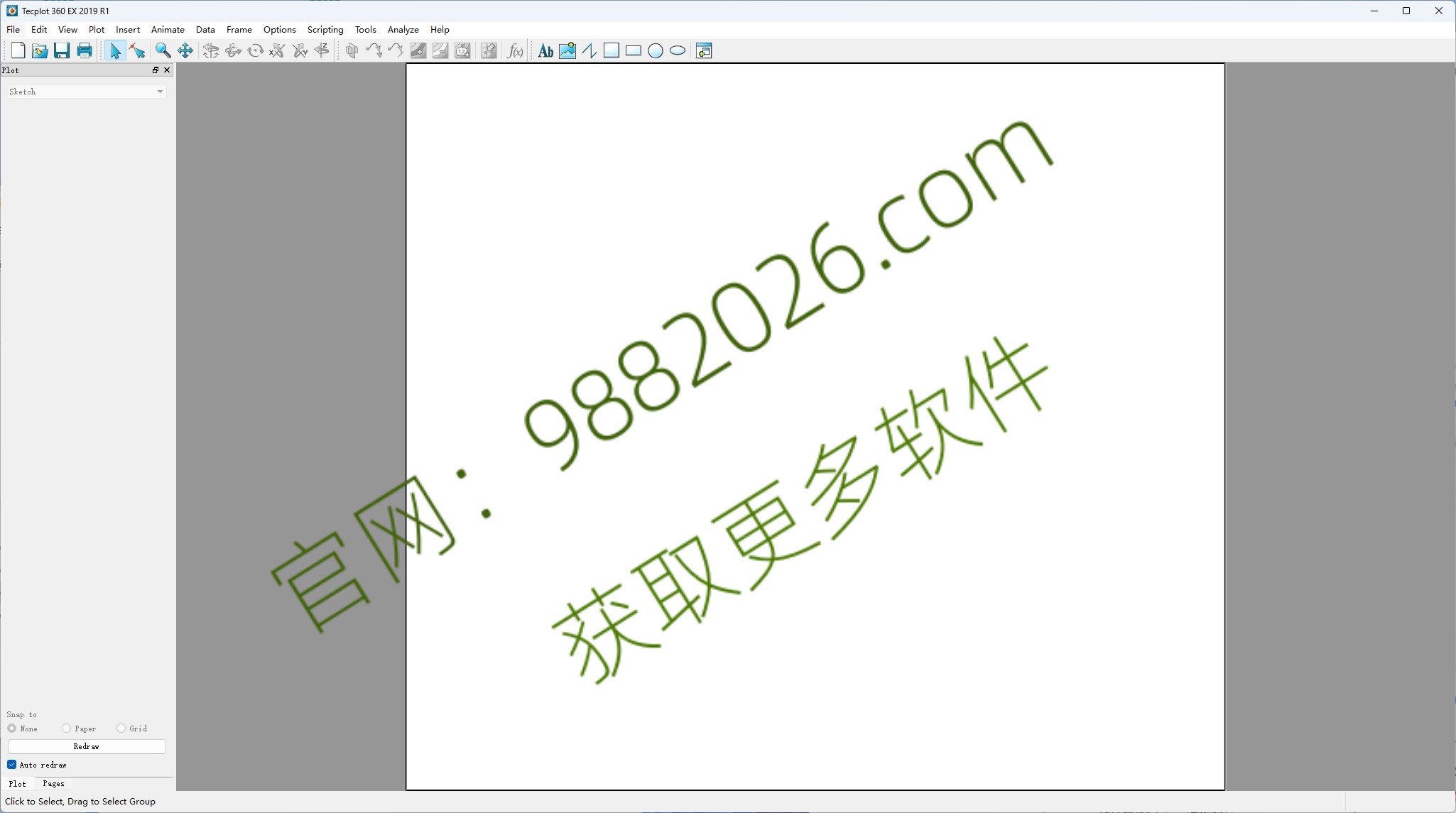Switch to the Plot sidebar tab

pos(18,784)
